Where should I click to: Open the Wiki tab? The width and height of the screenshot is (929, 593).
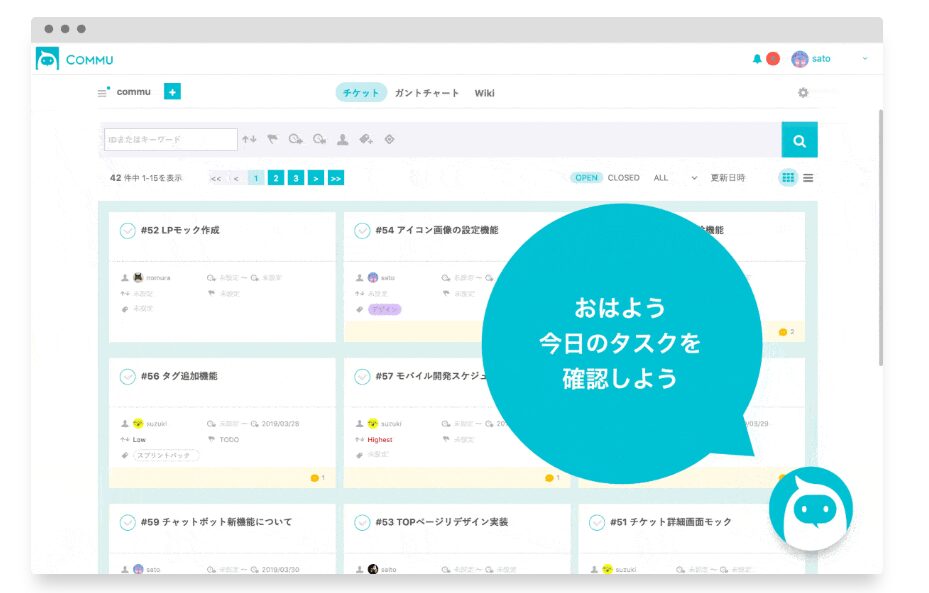click(x=484, y=93)
